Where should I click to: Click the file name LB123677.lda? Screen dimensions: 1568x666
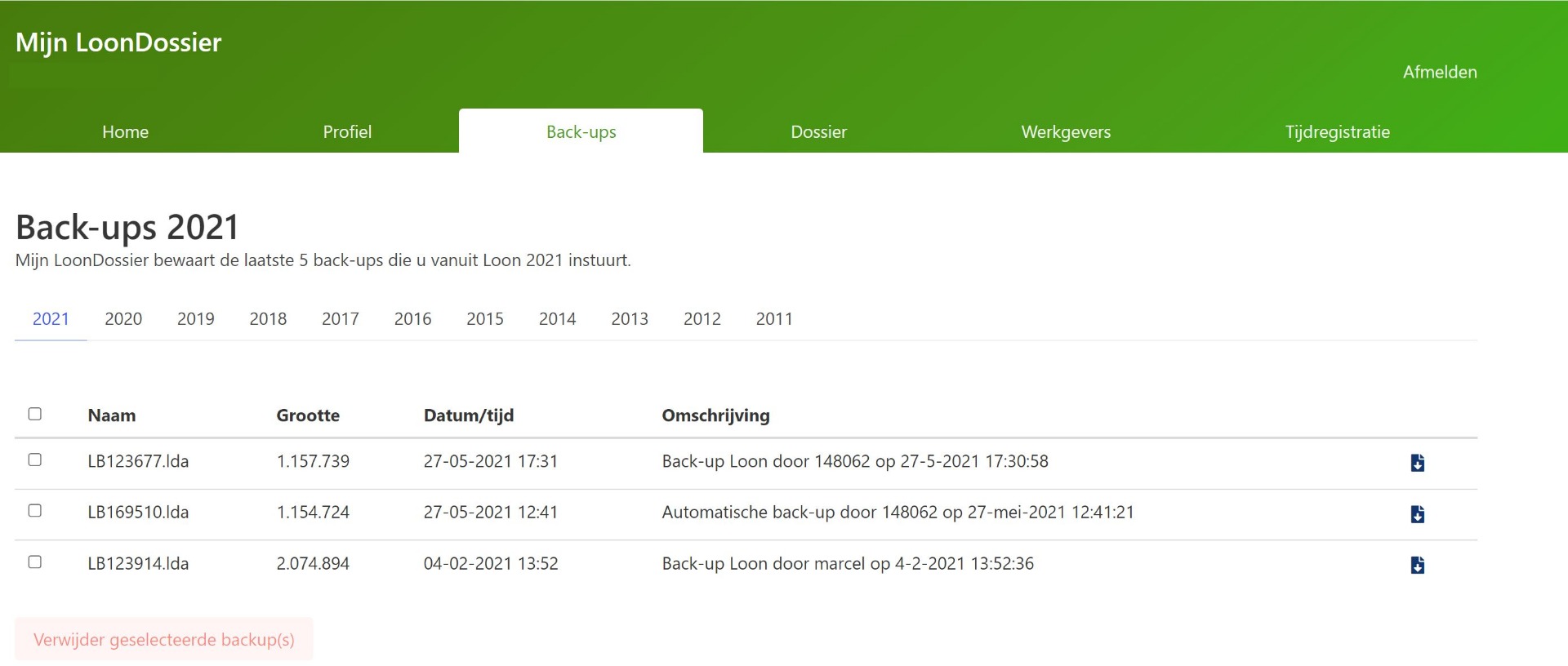pos(138,461)
